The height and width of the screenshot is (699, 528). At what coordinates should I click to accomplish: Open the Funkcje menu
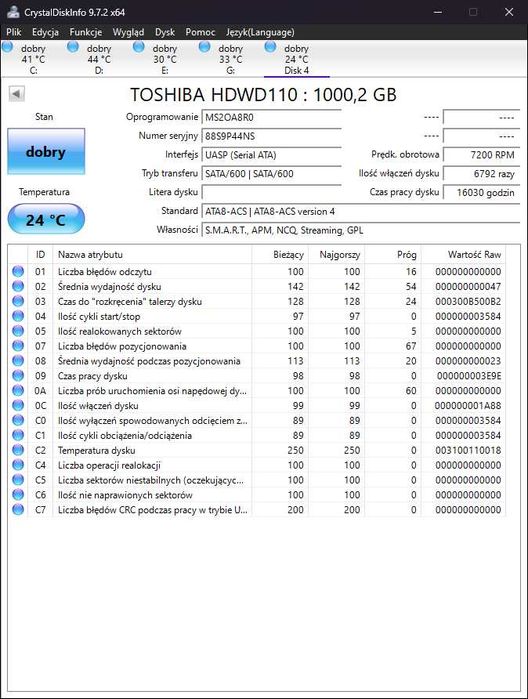[86, 32]
